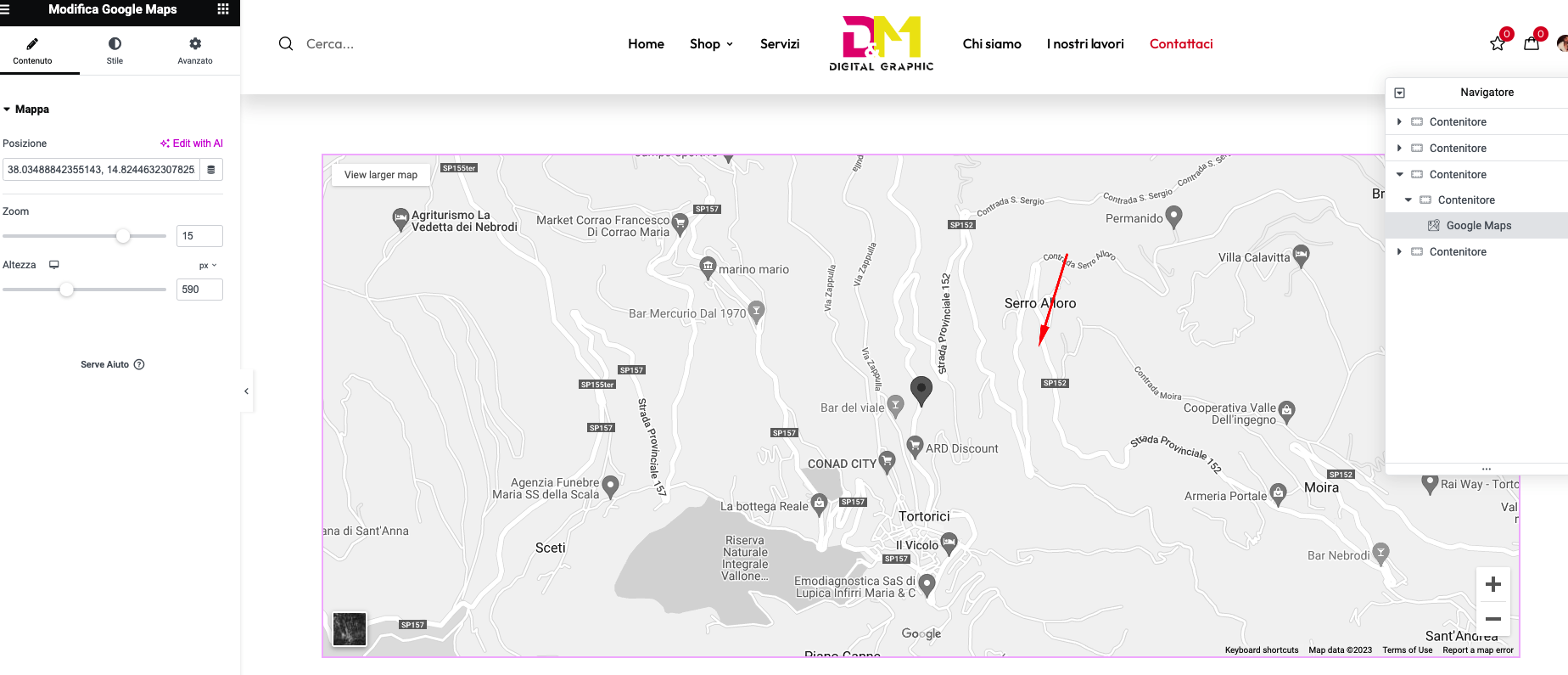Viewport: 1568px width, 675px height.
Task: Collapse the editor panel with side arrow
Action: 246,391
